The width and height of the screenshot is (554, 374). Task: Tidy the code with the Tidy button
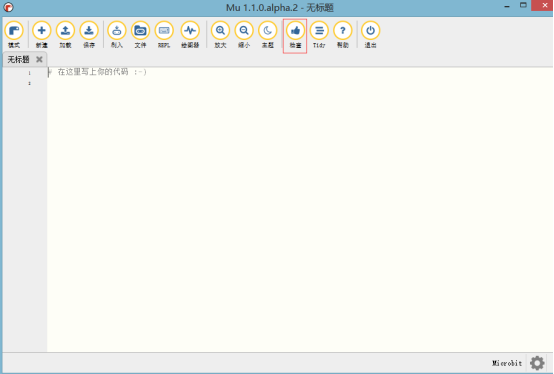point(319,34)
